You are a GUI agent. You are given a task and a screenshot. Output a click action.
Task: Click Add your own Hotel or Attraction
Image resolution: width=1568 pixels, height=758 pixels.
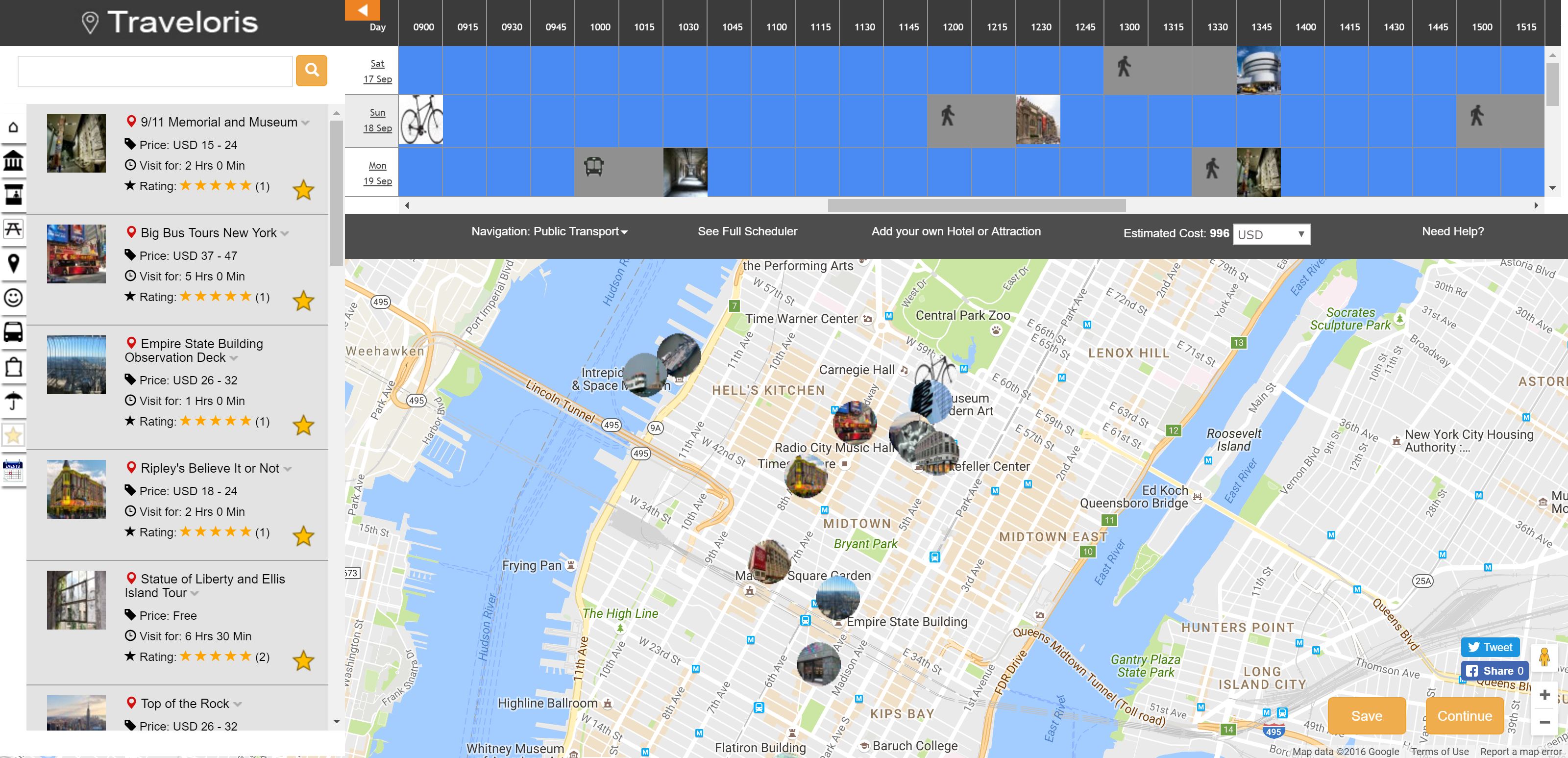click(955, 231)
